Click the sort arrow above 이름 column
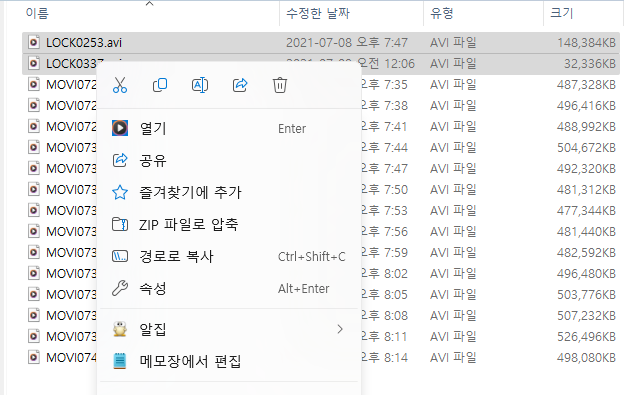Image resolution: width=624 pixels, height=395 pixels. [150, 4]
